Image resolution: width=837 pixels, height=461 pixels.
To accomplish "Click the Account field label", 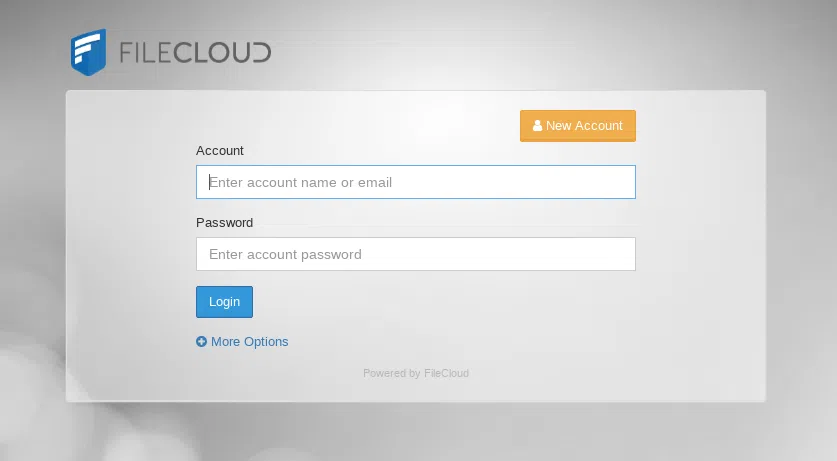I will point(220,151).
